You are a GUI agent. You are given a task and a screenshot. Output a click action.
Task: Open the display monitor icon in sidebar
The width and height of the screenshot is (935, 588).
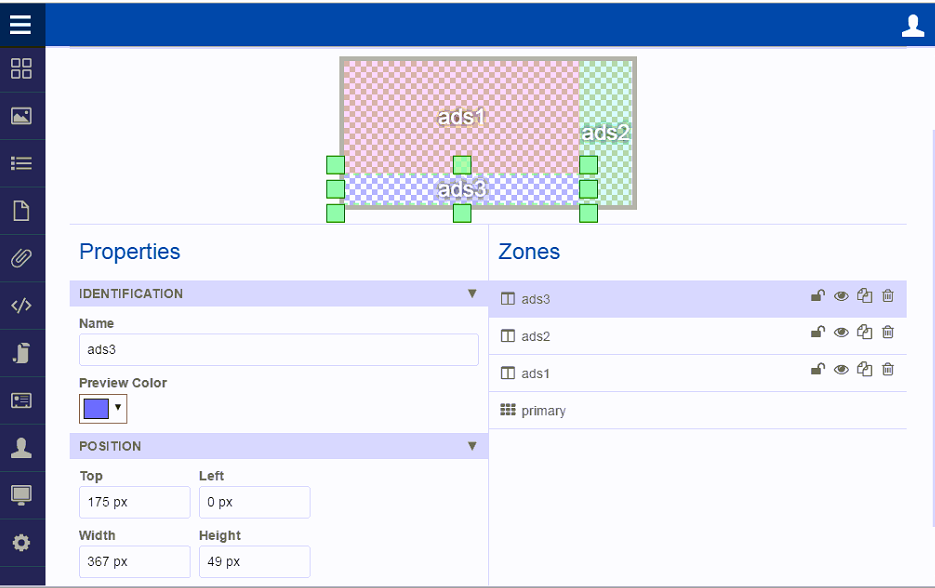(x=21, y=495)
